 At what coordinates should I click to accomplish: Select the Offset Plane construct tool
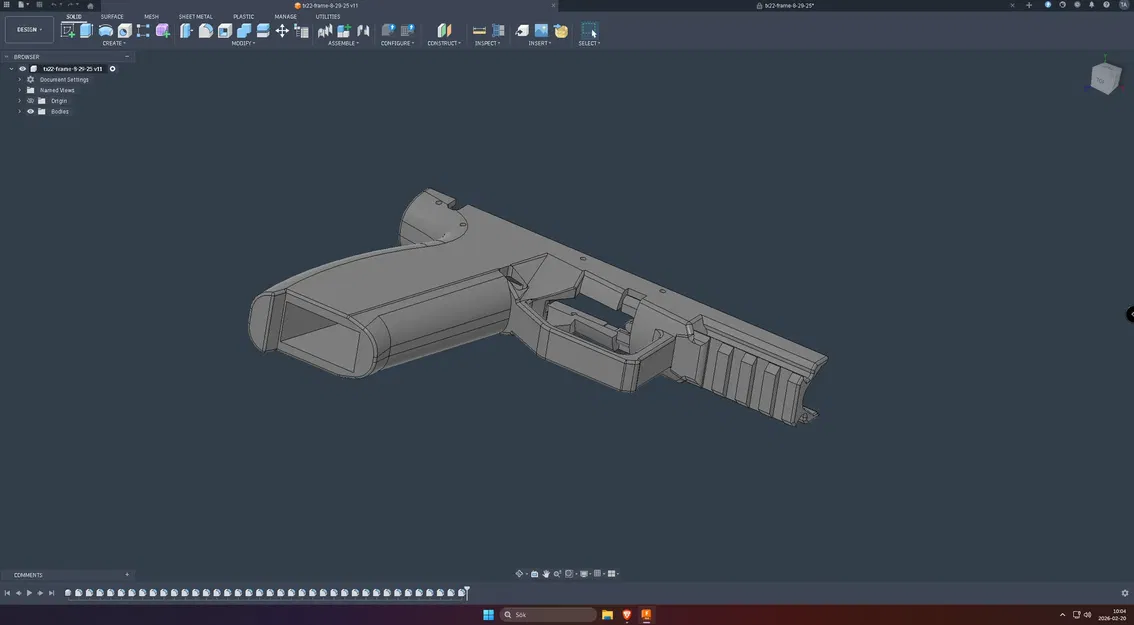tap(444, 30)
